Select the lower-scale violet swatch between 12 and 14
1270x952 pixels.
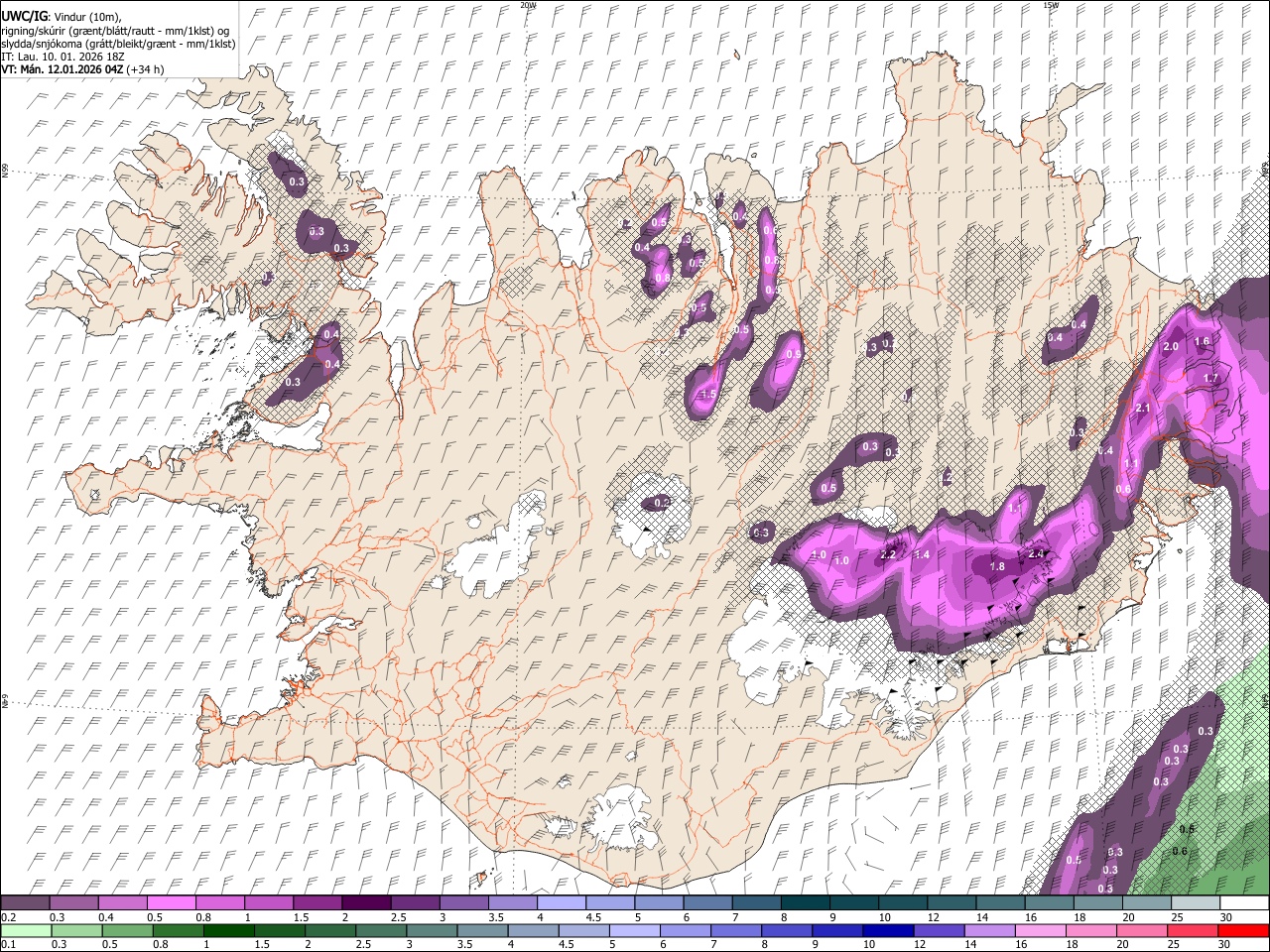[x=938, y=930]
